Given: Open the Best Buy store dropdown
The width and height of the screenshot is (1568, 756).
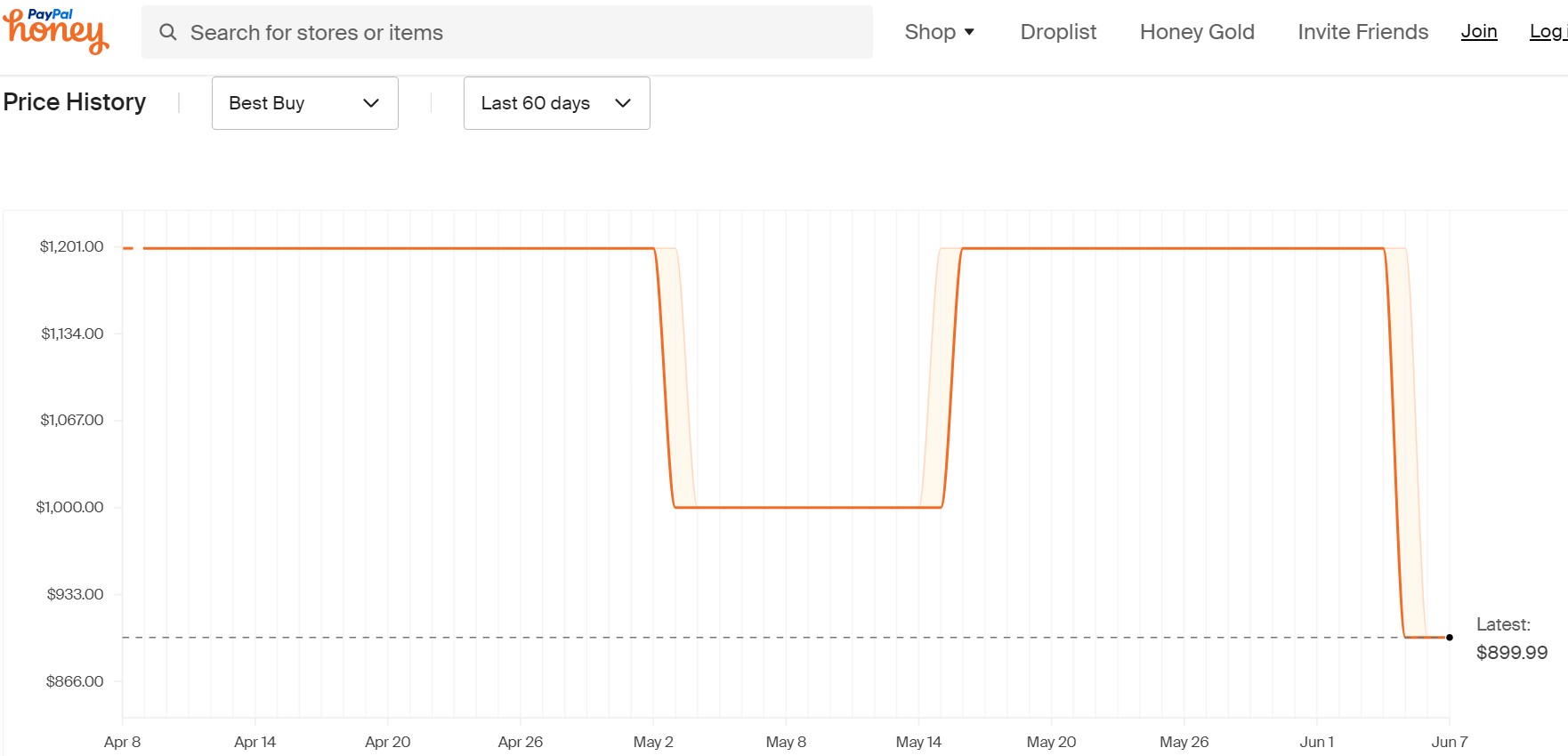Looking at the screenshot, I should pos(304,103).
